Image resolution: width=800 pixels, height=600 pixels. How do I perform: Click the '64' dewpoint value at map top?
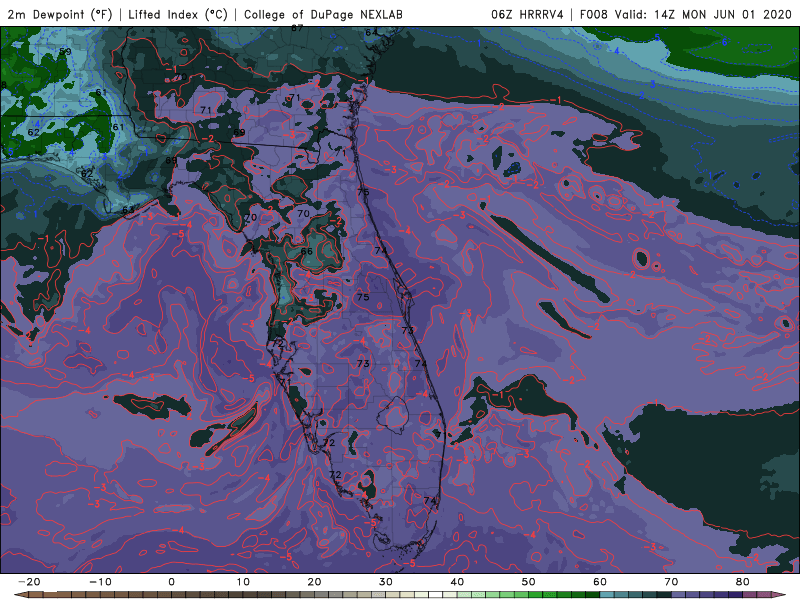tap(371, 33)
